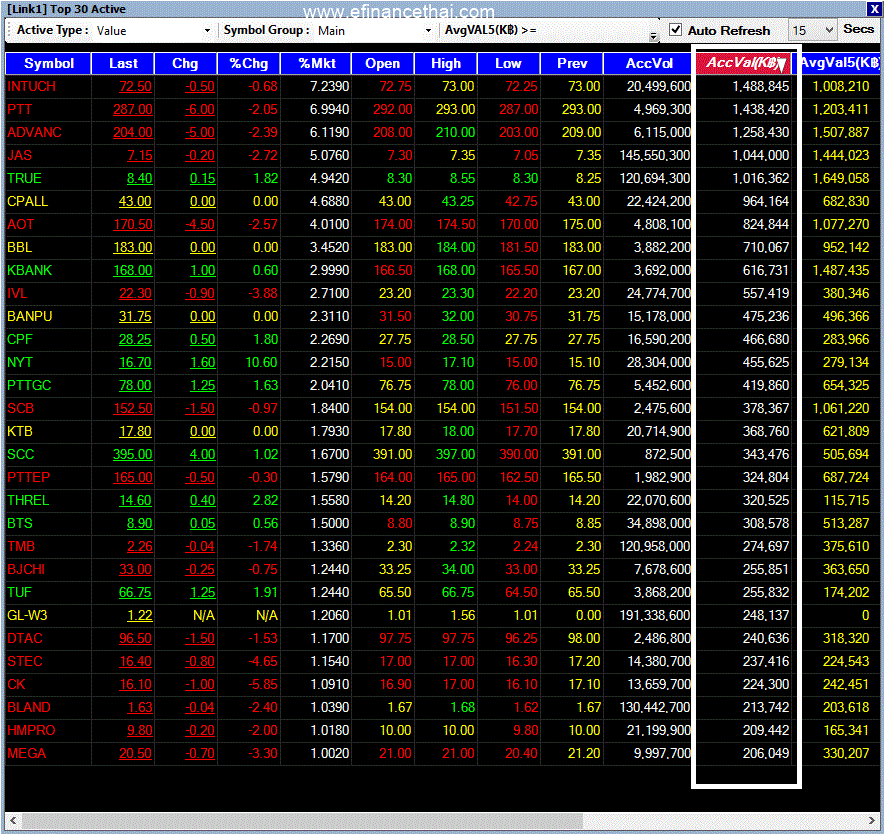Screen dimensions: 885x835
Task: Click AccVal 1,488,845 cell for INTUCH
Action: (x=761, y=86)
